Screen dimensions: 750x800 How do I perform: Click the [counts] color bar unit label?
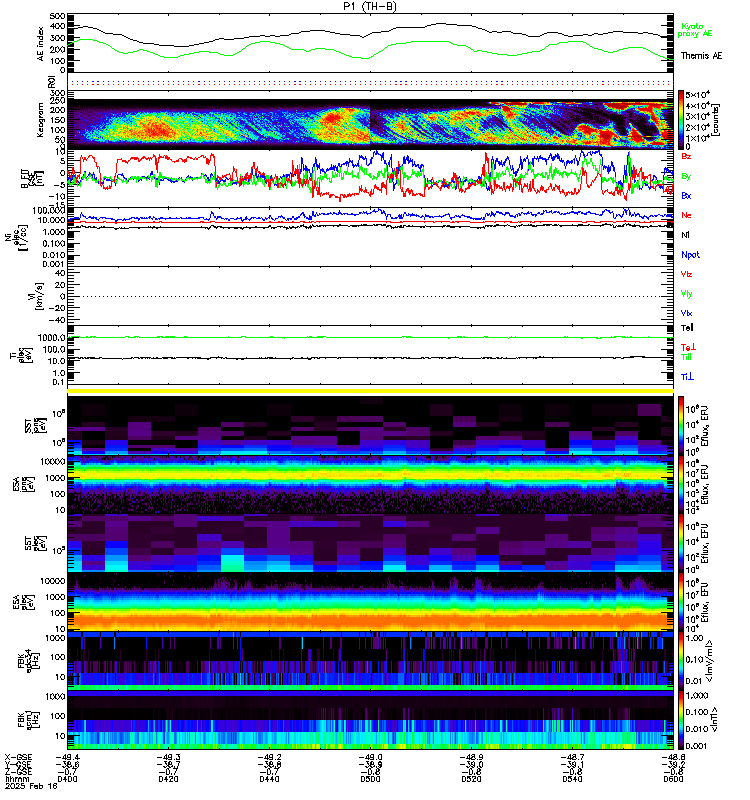[x=716, y=119]
